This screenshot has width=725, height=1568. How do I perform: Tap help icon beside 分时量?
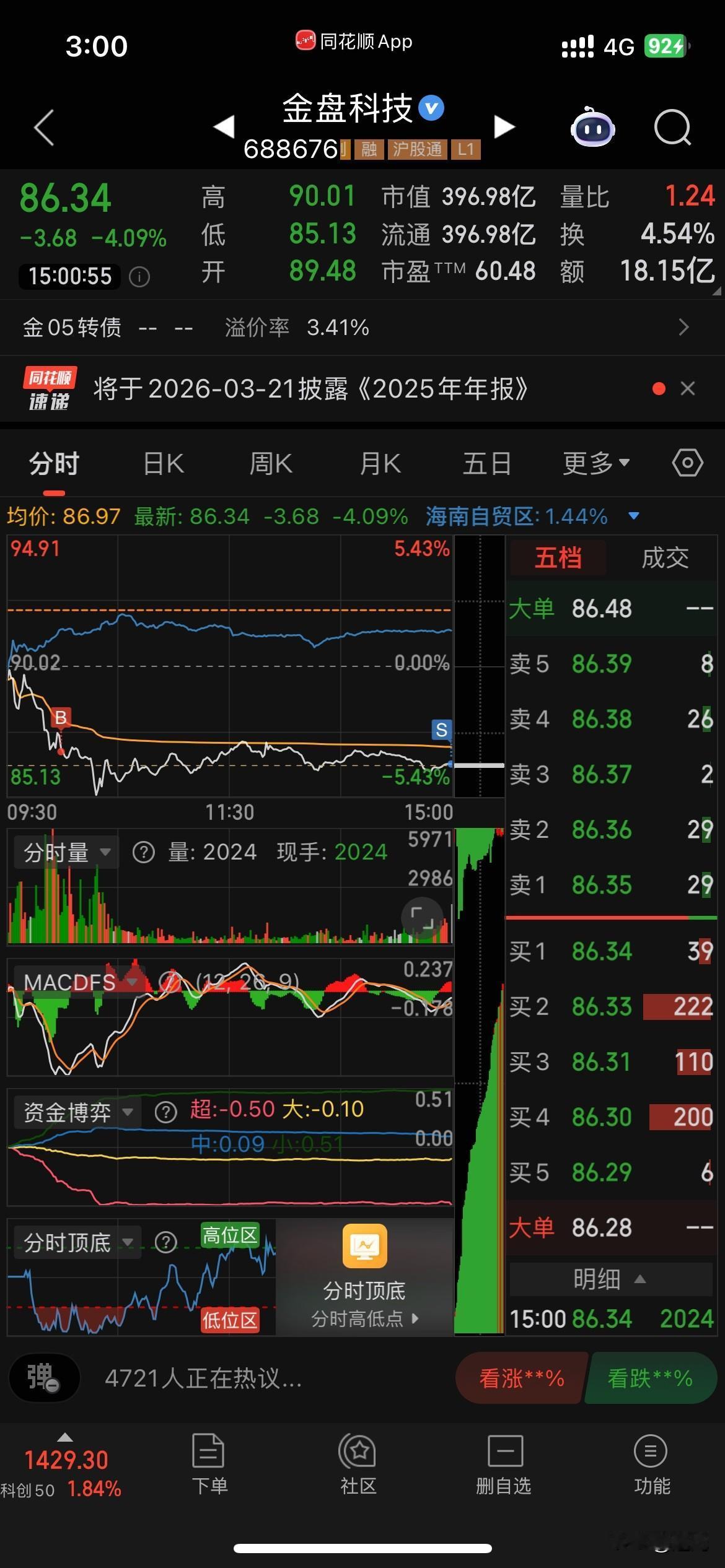[144, 853]
